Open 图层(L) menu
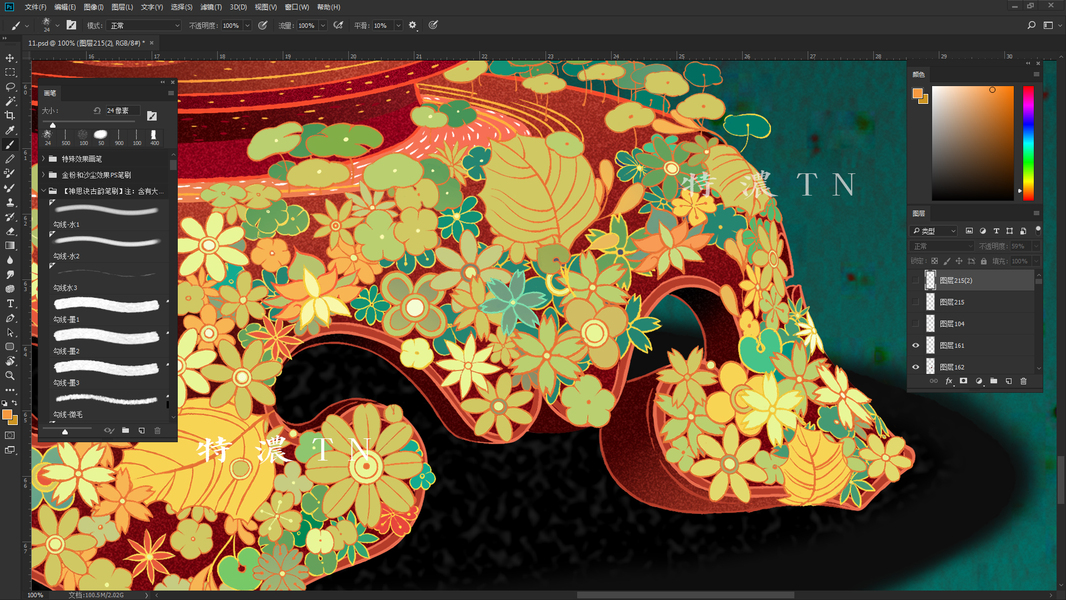Screen dimensions: 1066x600 [x=122, y=7]
